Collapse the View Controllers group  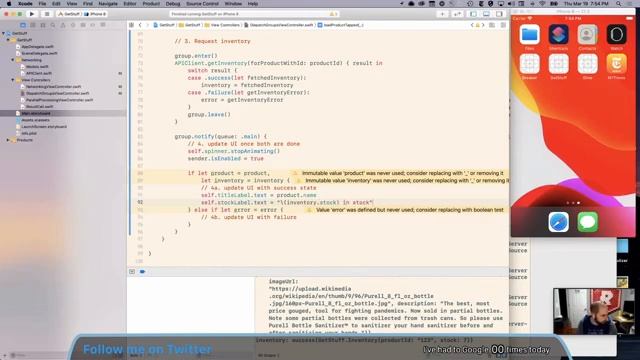coord(13,80)
